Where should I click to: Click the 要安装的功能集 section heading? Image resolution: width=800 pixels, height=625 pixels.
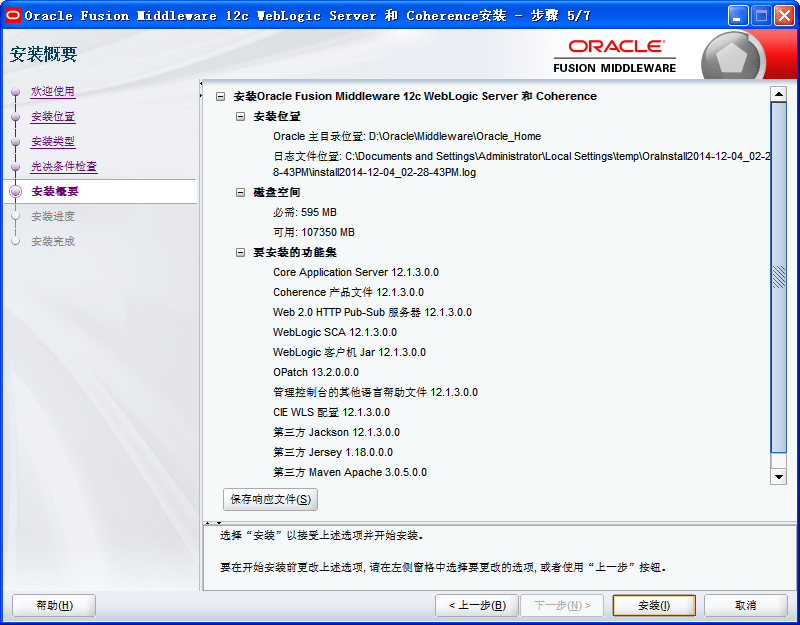[x=295, y=253]
